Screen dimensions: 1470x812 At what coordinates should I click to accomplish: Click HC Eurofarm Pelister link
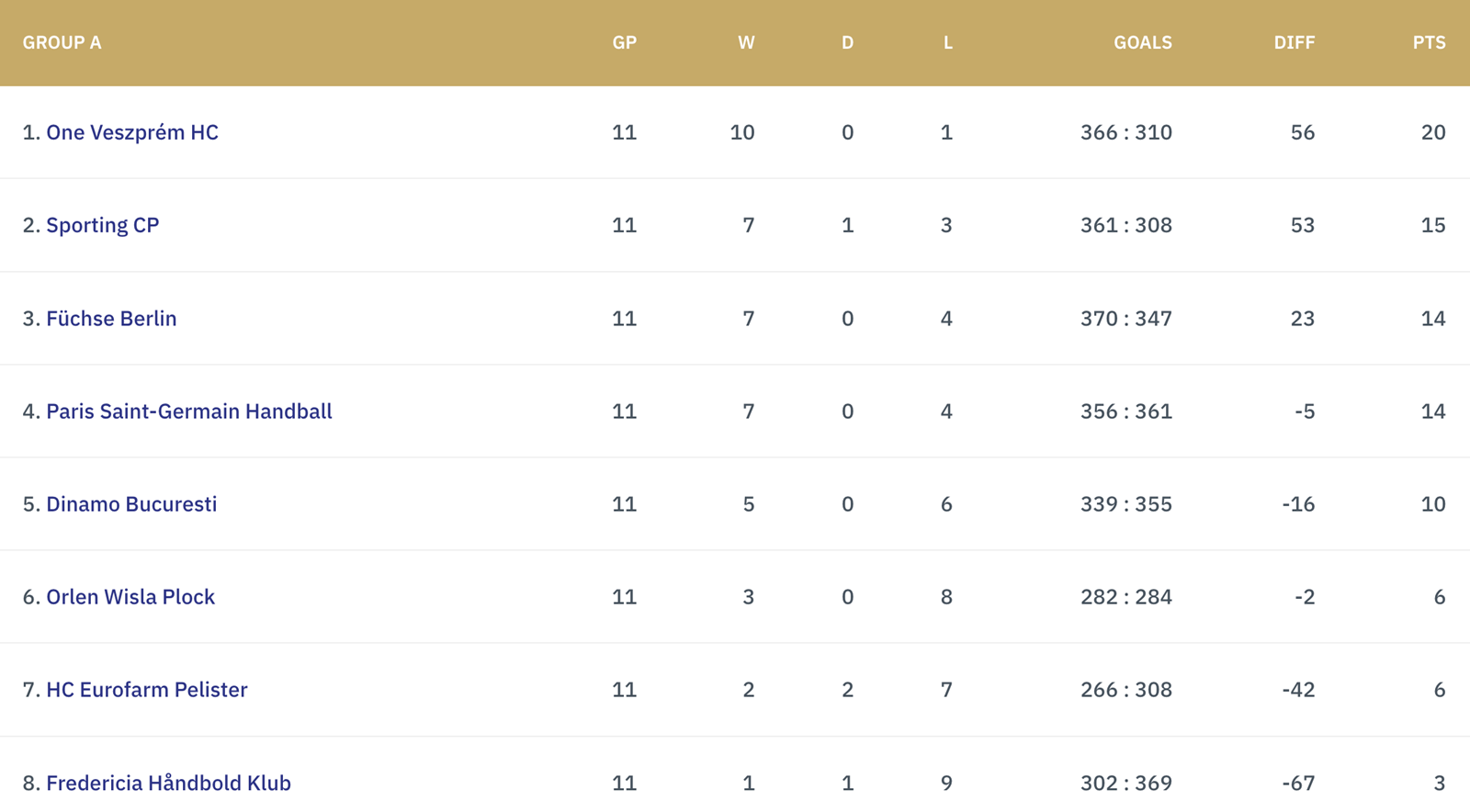[x=147, y=690]
